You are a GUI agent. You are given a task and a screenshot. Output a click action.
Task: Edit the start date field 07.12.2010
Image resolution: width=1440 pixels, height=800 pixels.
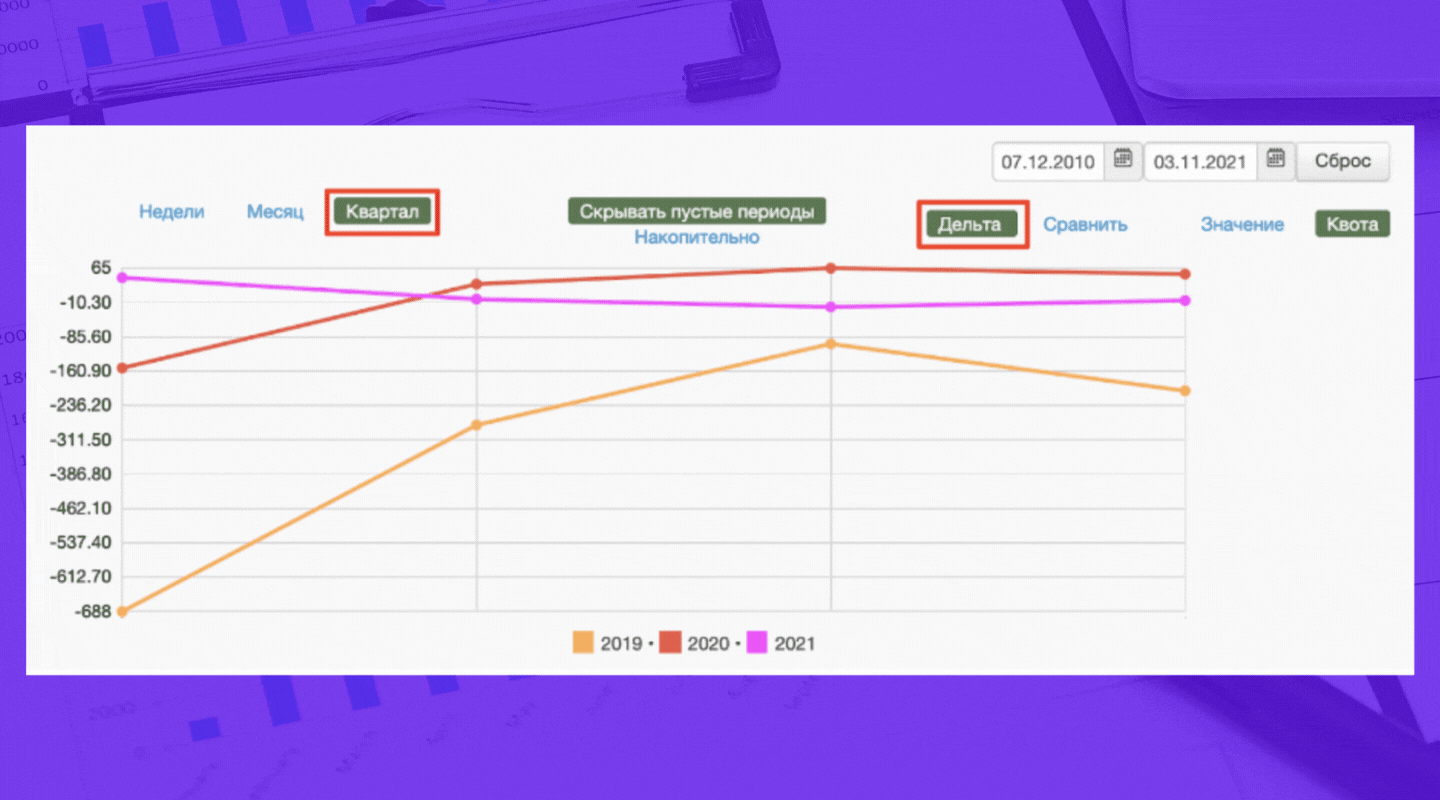tap(1048, 161)
